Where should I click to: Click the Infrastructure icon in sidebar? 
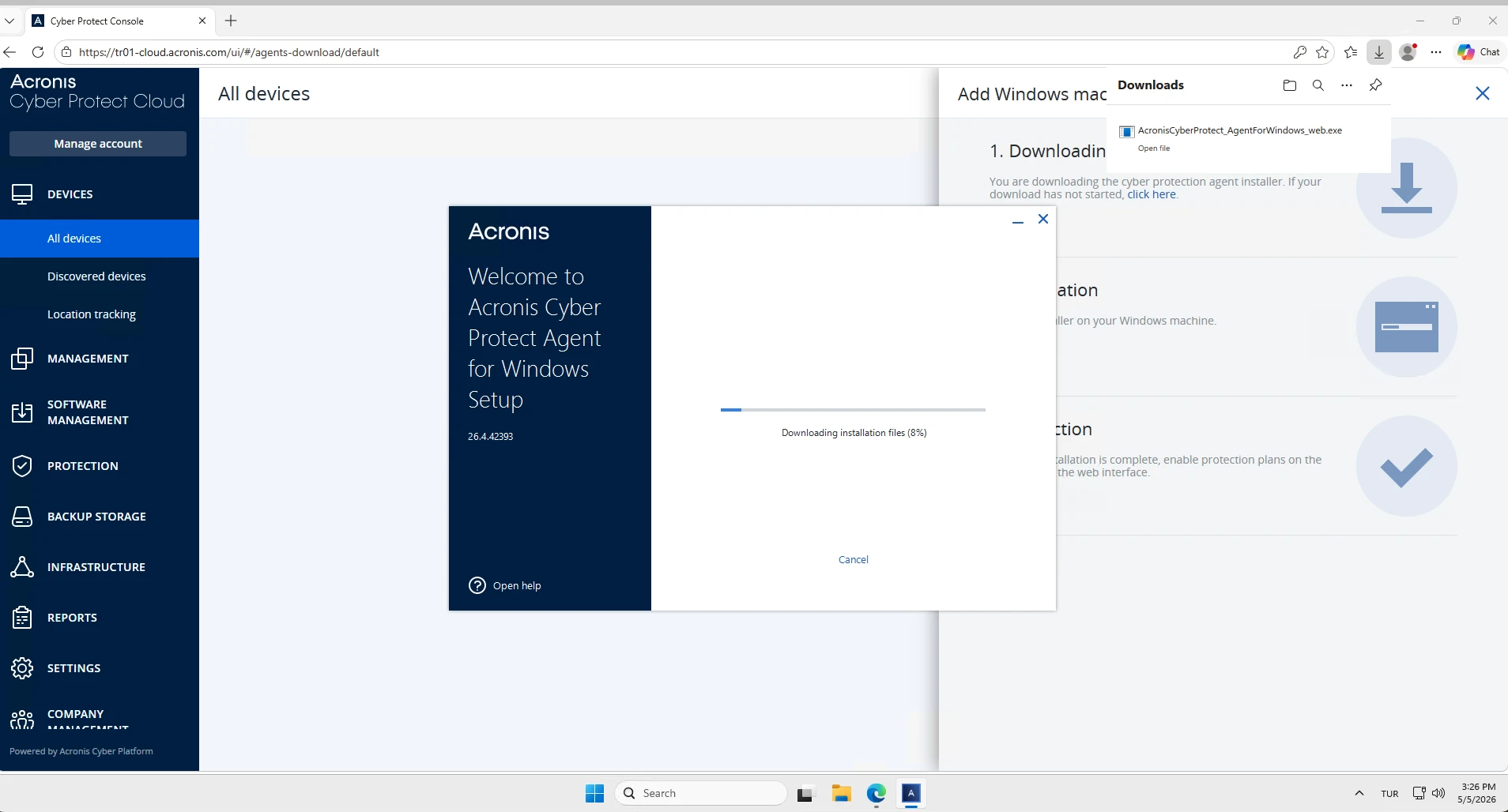point(22,567)
